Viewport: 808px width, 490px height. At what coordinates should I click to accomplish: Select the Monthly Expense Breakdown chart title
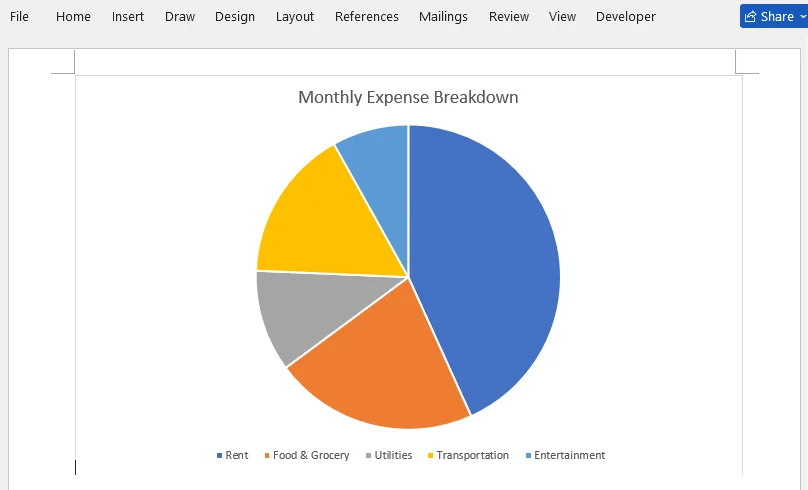coord(408,97)
